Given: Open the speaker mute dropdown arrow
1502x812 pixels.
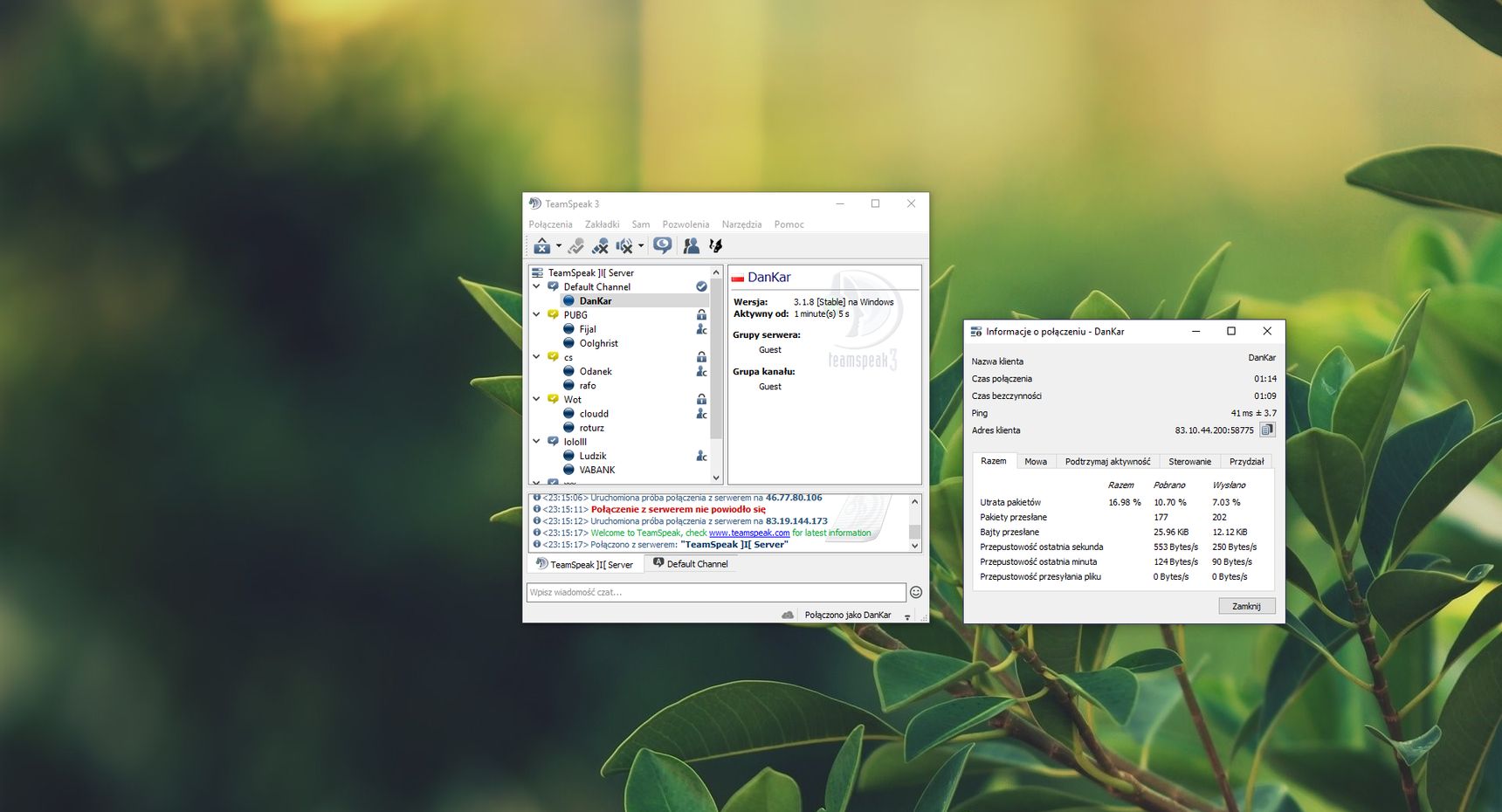Looking at the screenshot, I should [641, 246].
